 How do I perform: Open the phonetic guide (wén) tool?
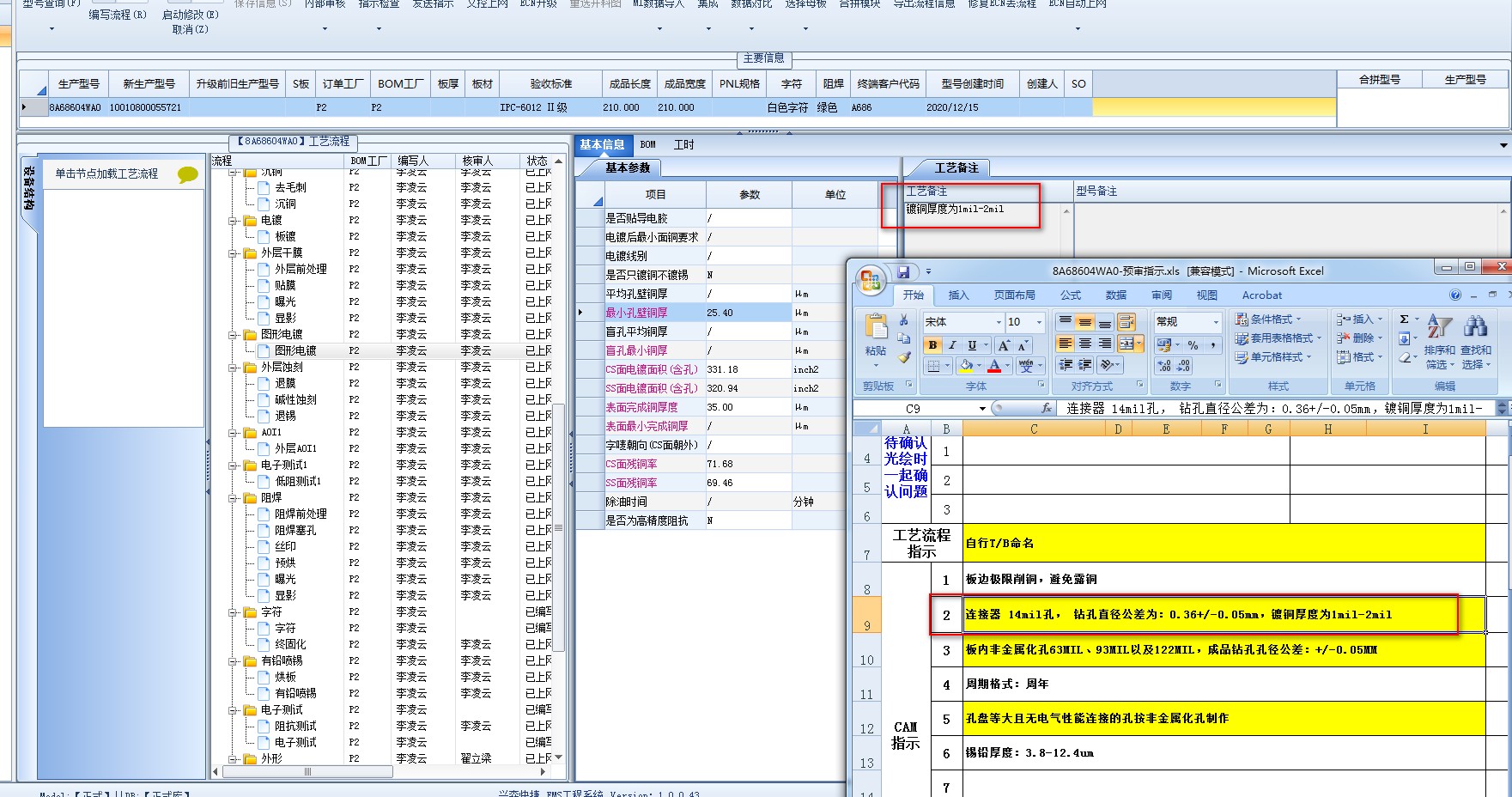coord(1026,366)
